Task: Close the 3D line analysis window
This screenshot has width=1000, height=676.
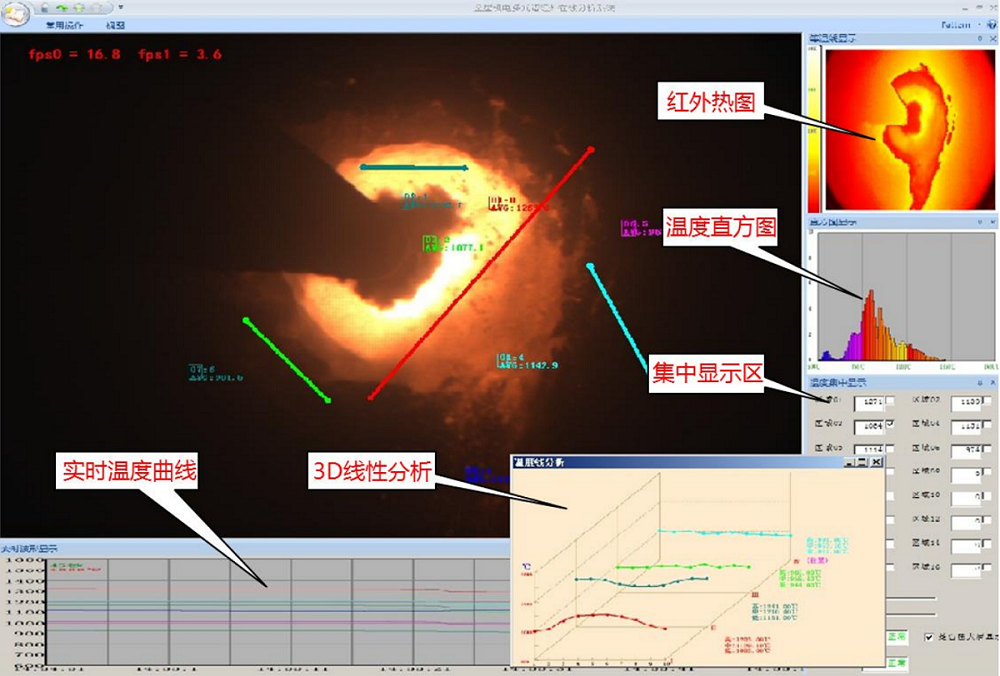Action: pos(877,463)
